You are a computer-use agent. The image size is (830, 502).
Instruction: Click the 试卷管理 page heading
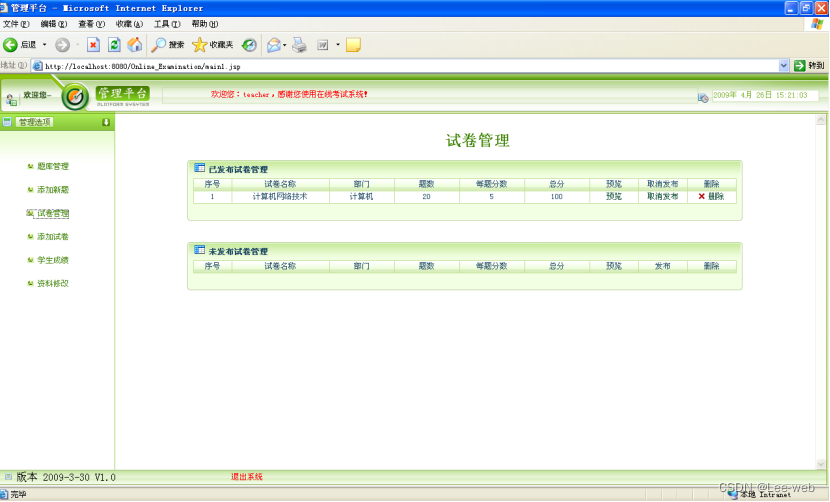(x=477, y=140)
